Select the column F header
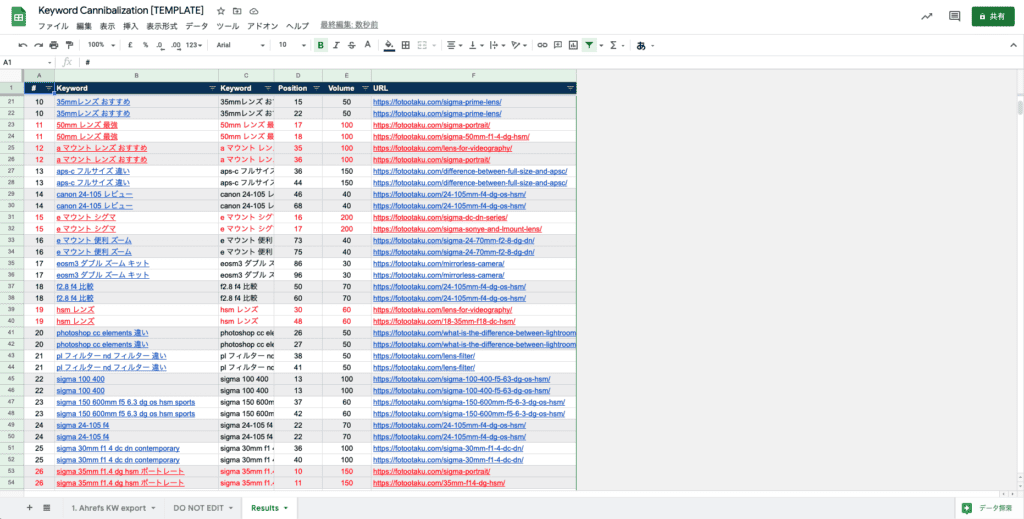 [x=474, y=75]
